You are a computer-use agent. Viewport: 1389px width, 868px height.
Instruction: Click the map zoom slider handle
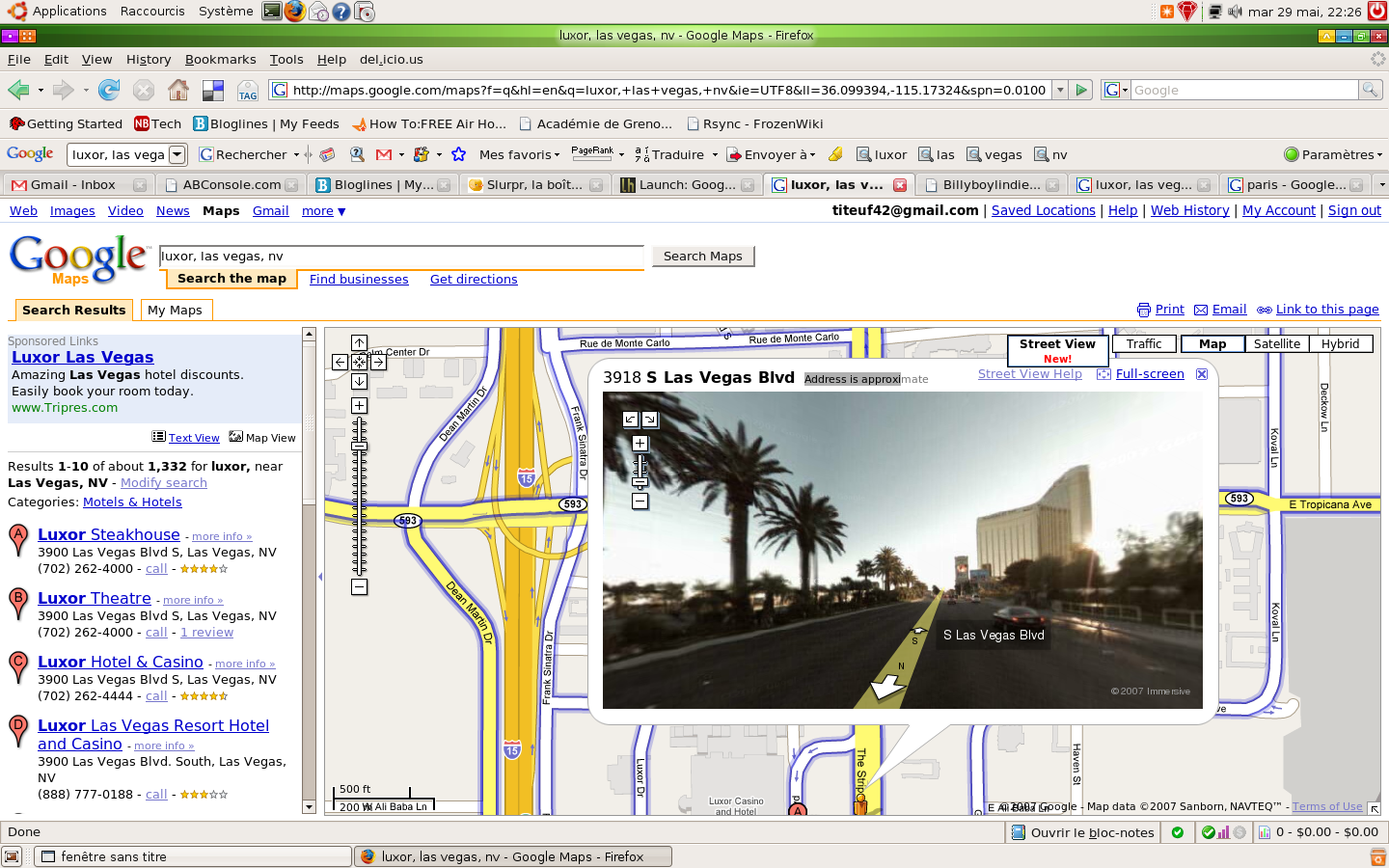[x=359, y=447]
